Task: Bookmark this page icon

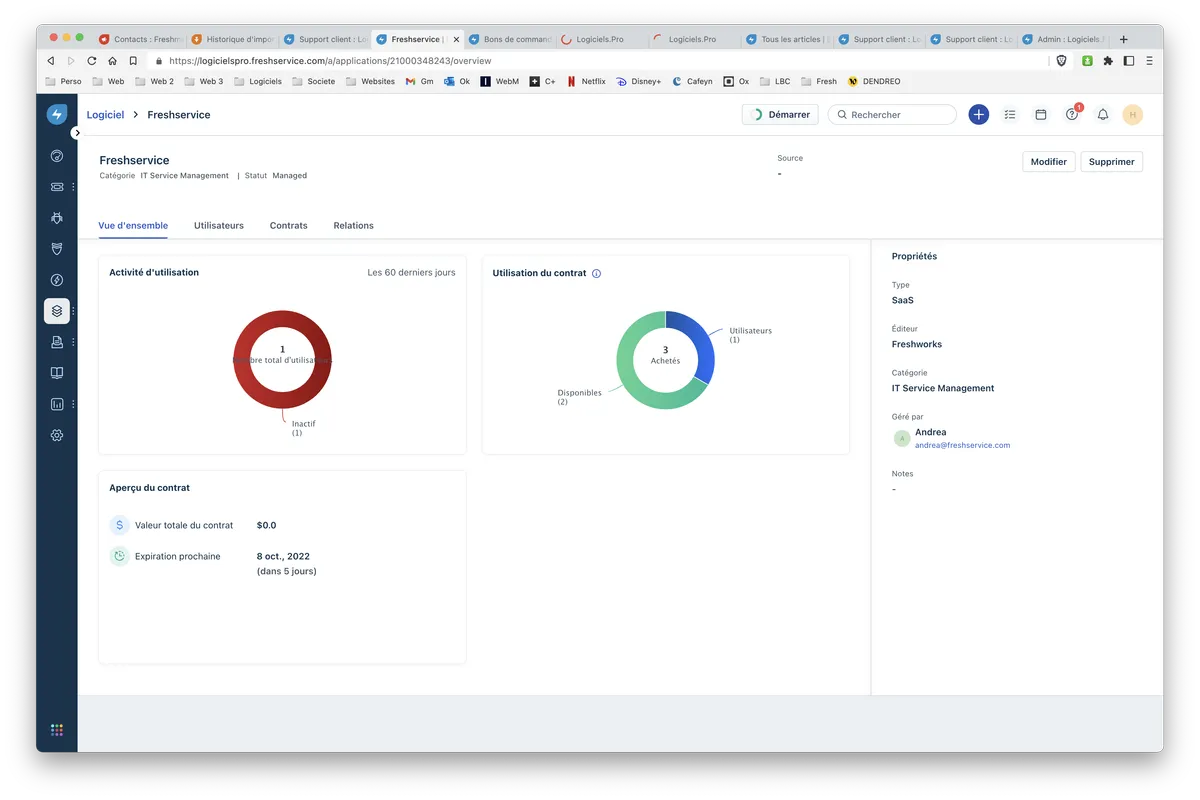Action: click(133, 60)
